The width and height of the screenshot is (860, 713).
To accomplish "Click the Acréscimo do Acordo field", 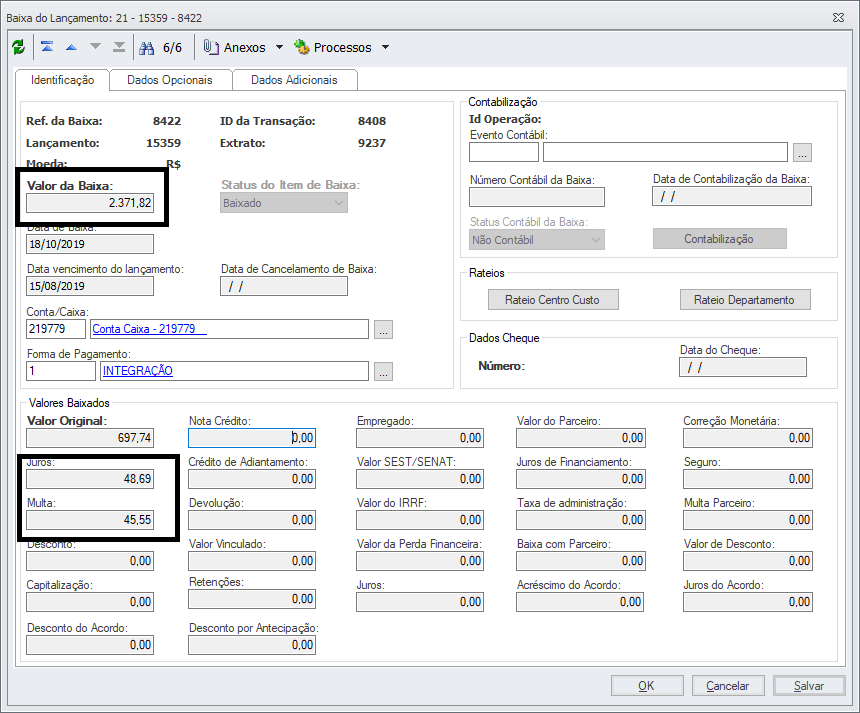I will tap(580, 602).
